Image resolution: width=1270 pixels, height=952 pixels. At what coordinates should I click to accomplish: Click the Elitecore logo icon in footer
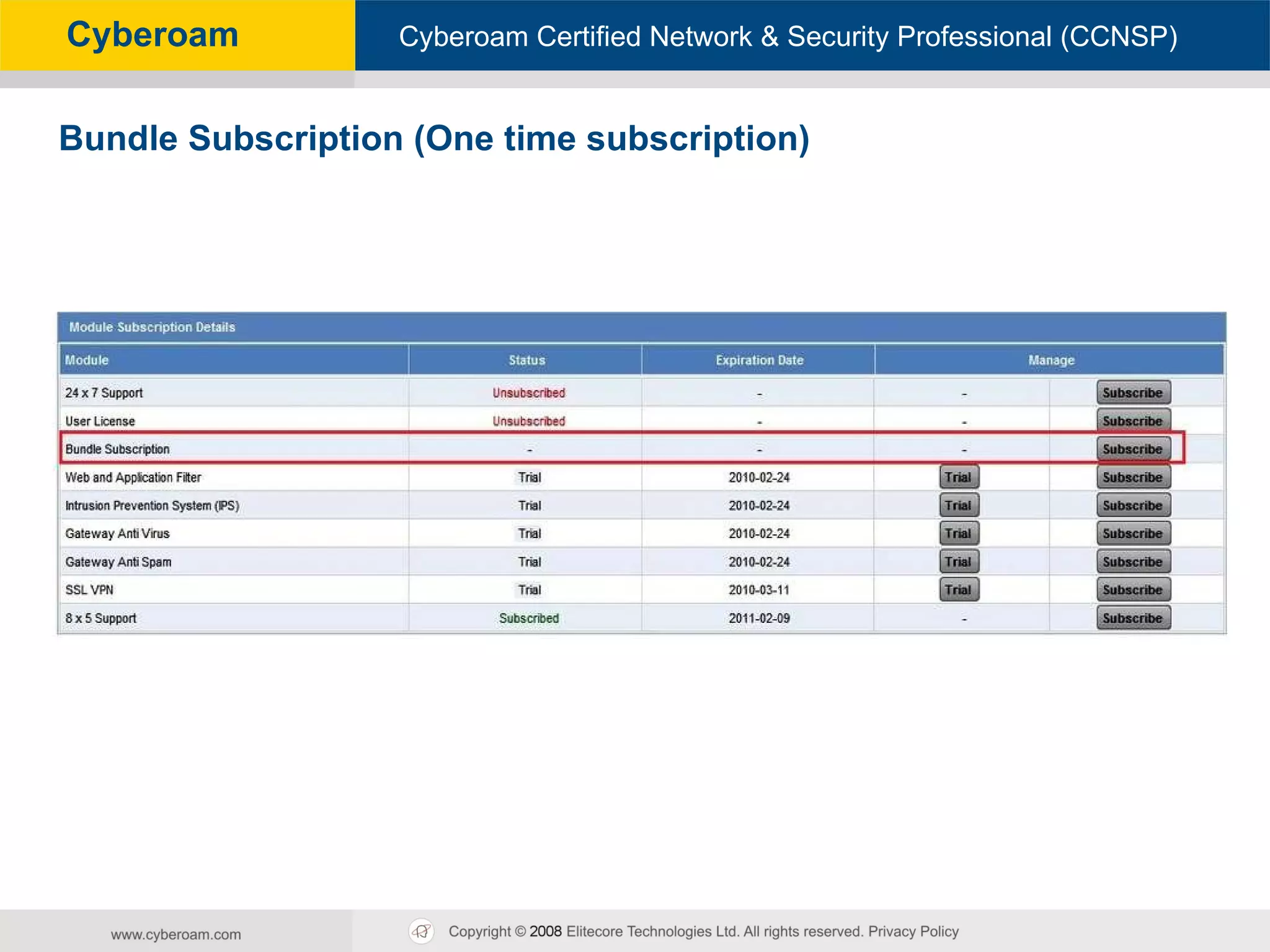click(422, 931)
